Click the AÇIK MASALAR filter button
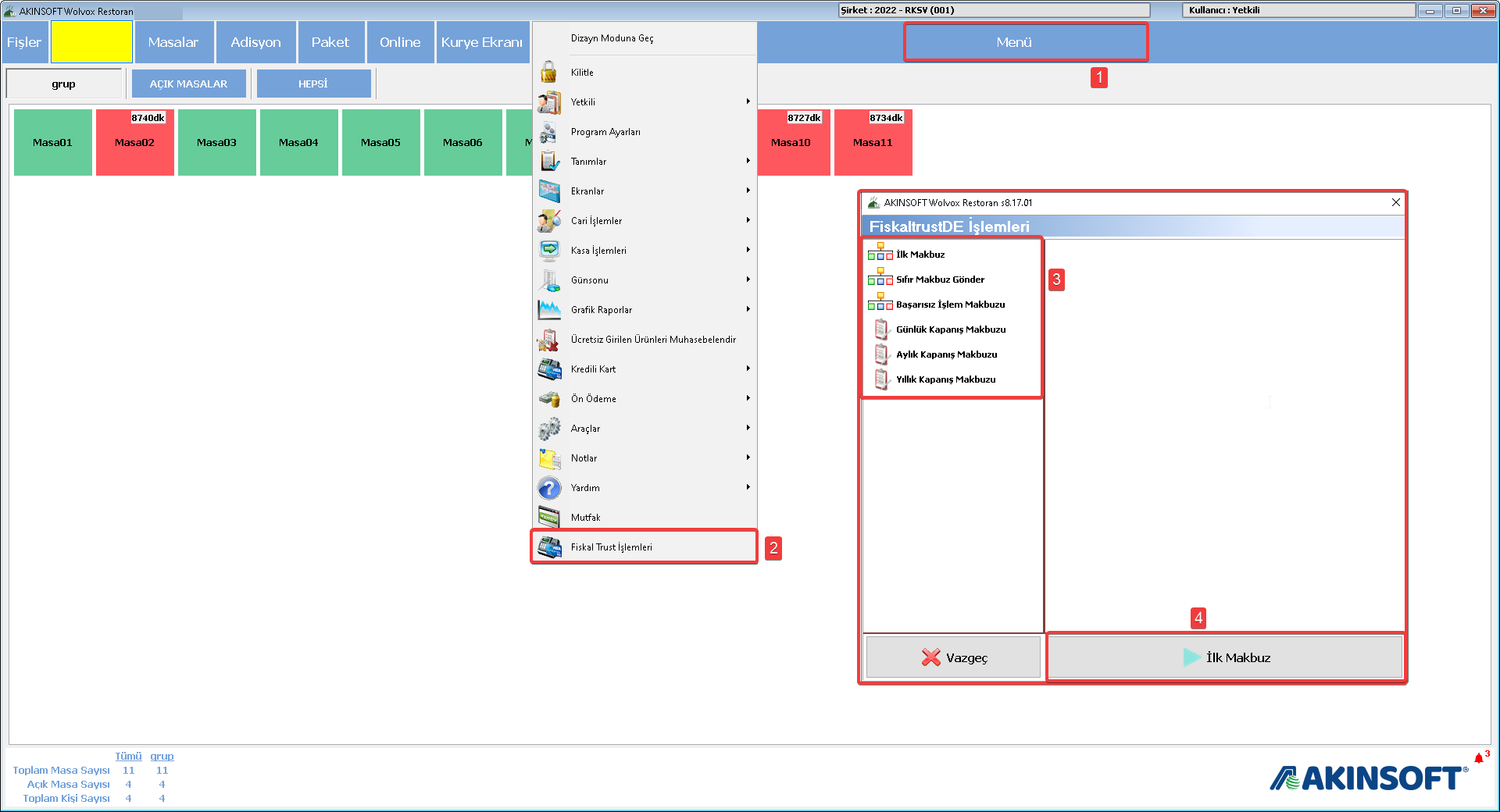The width and height of the screenshot is (1500, 812). point(188,84)
